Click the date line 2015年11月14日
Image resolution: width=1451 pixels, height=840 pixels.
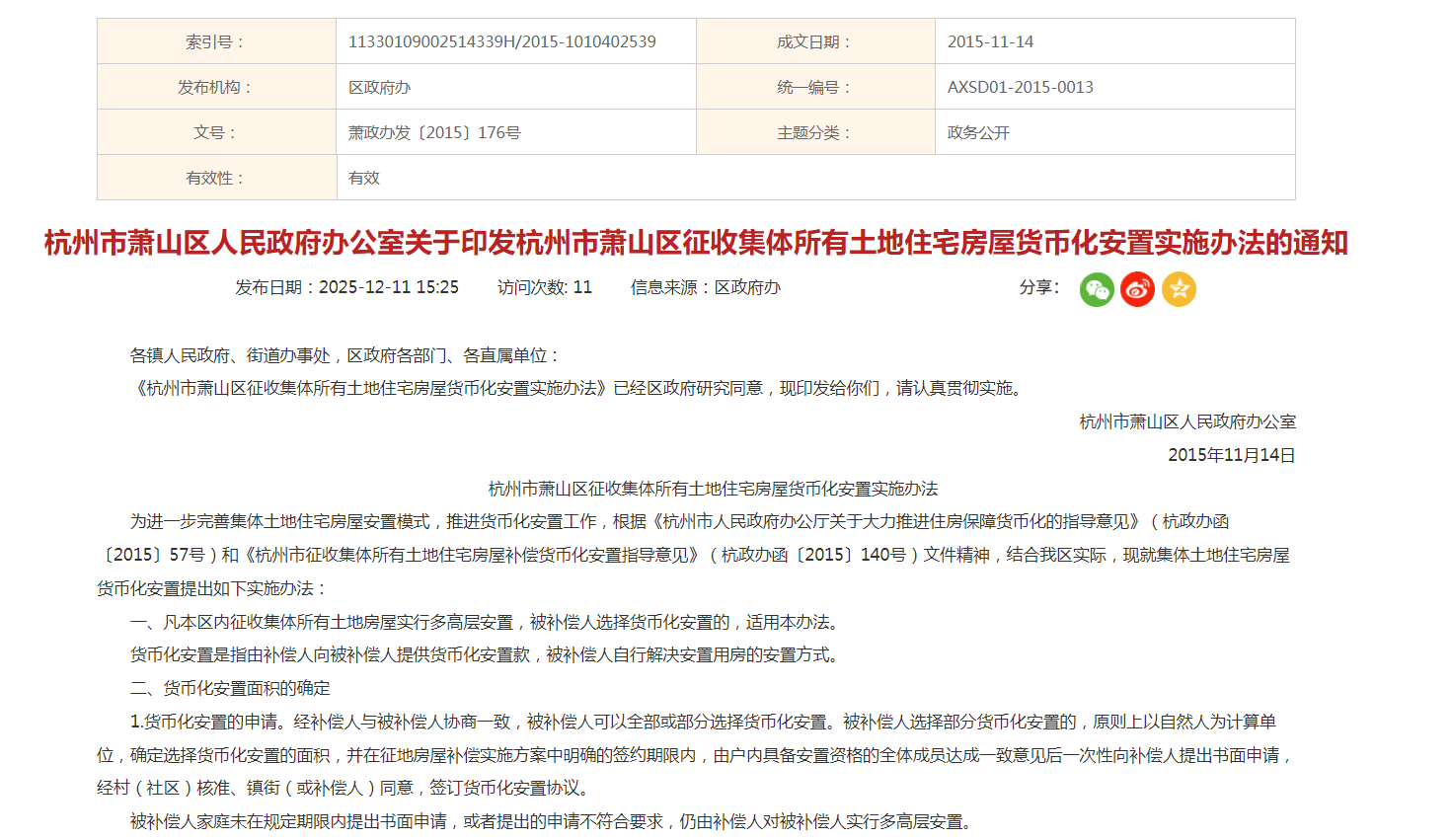(1231, 455)
